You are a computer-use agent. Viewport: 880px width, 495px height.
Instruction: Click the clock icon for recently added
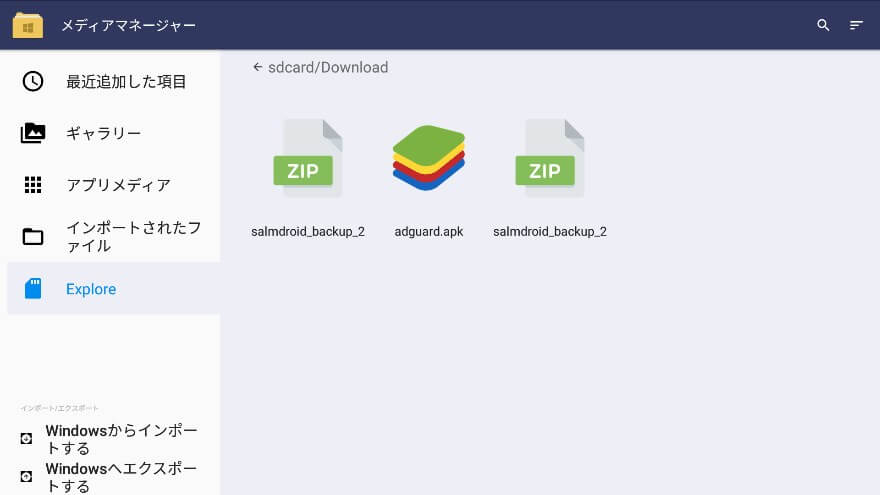pos(33,81)
